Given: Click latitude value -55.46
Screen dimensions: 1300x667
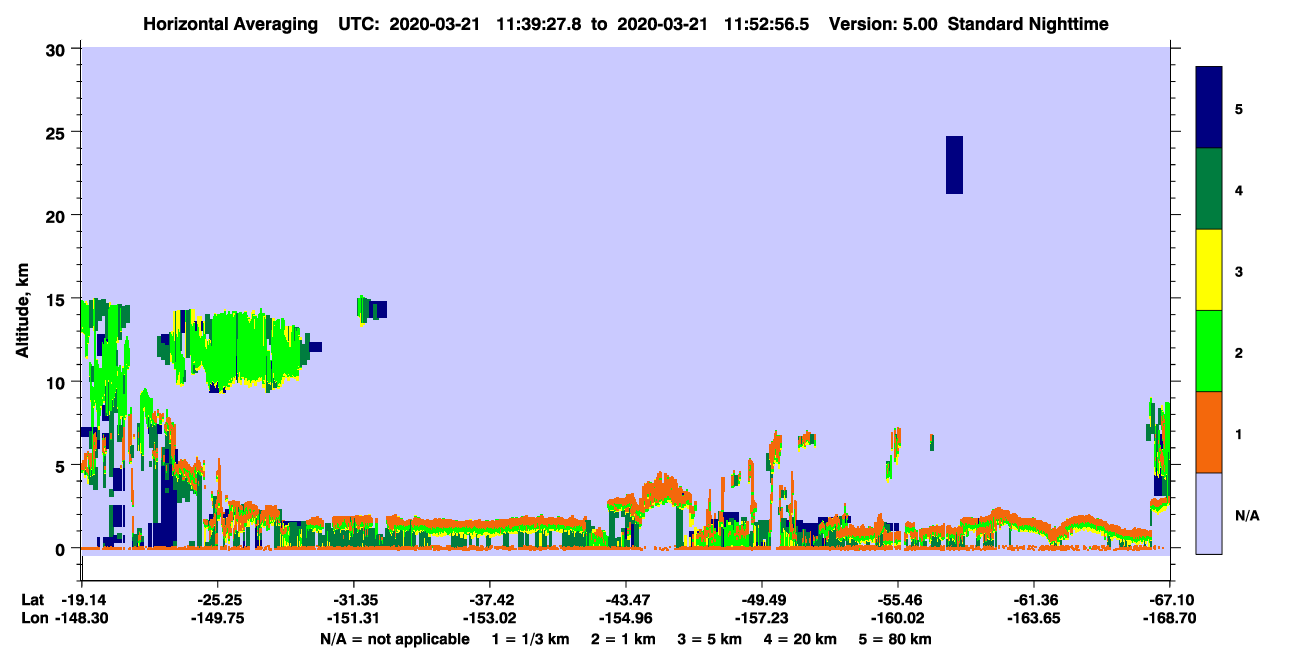Looking at the screenshot, I should point(898,599).
